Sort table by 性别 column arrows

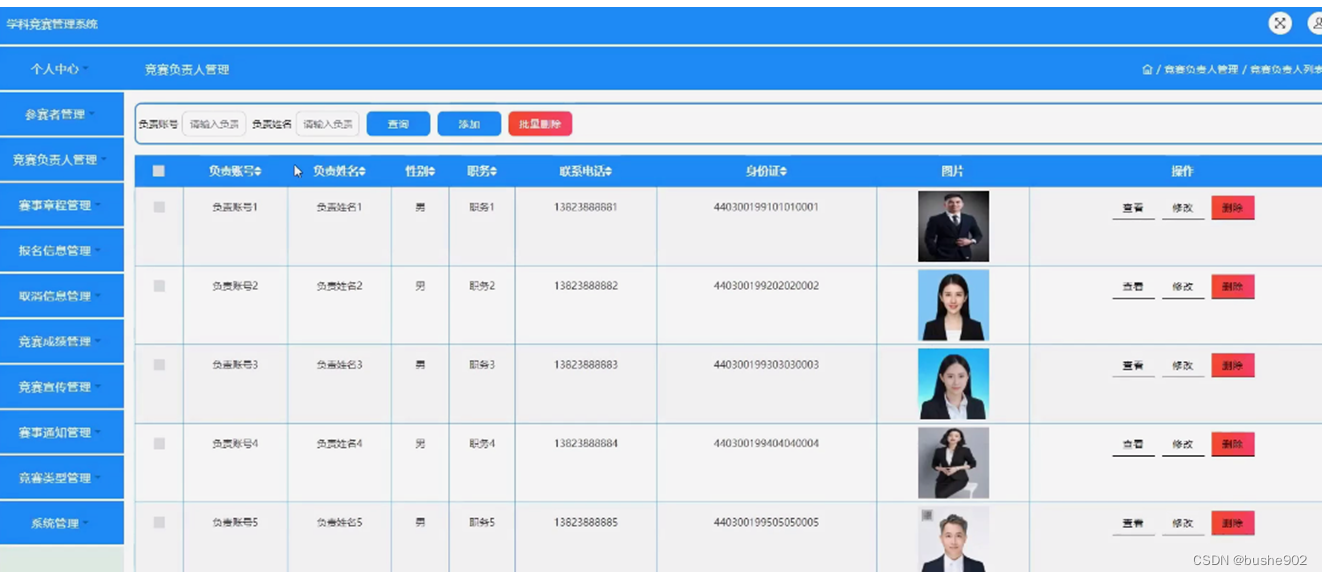(x=432, y=172)
